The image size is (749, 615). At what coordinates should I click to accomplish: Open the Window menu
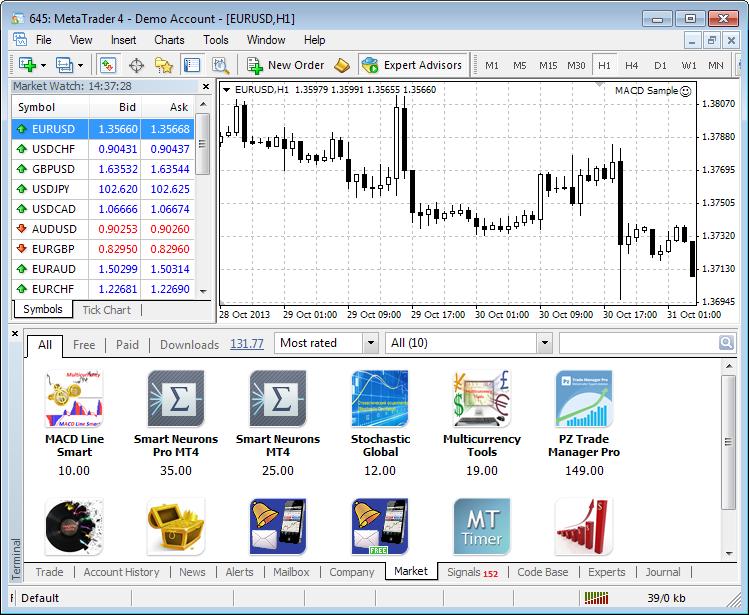click(x=266, y=40)
